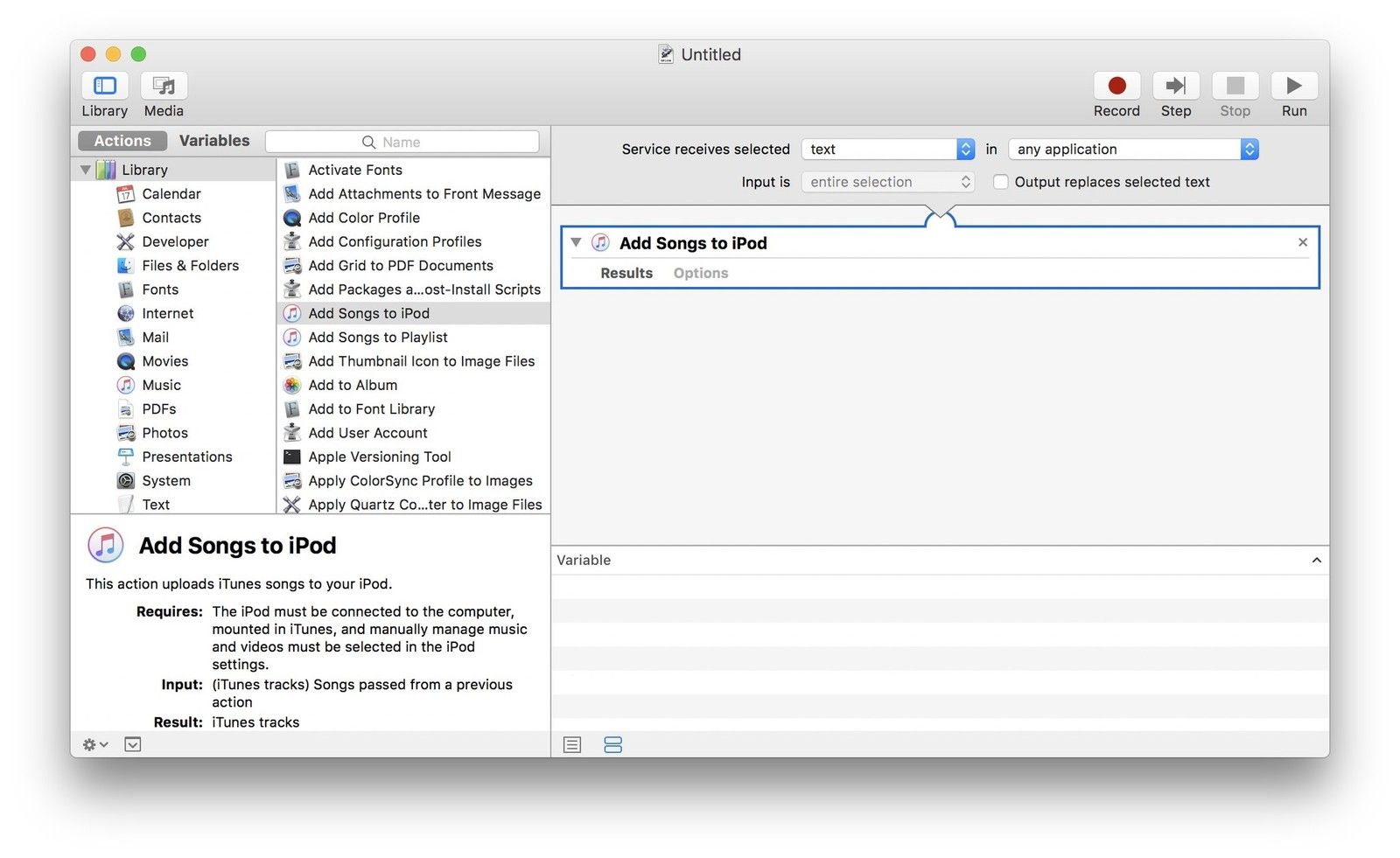Show the workflow variables view icon
Image resolution: width=1400 pixels, height=858 pixels.
(x=612, y=744)
